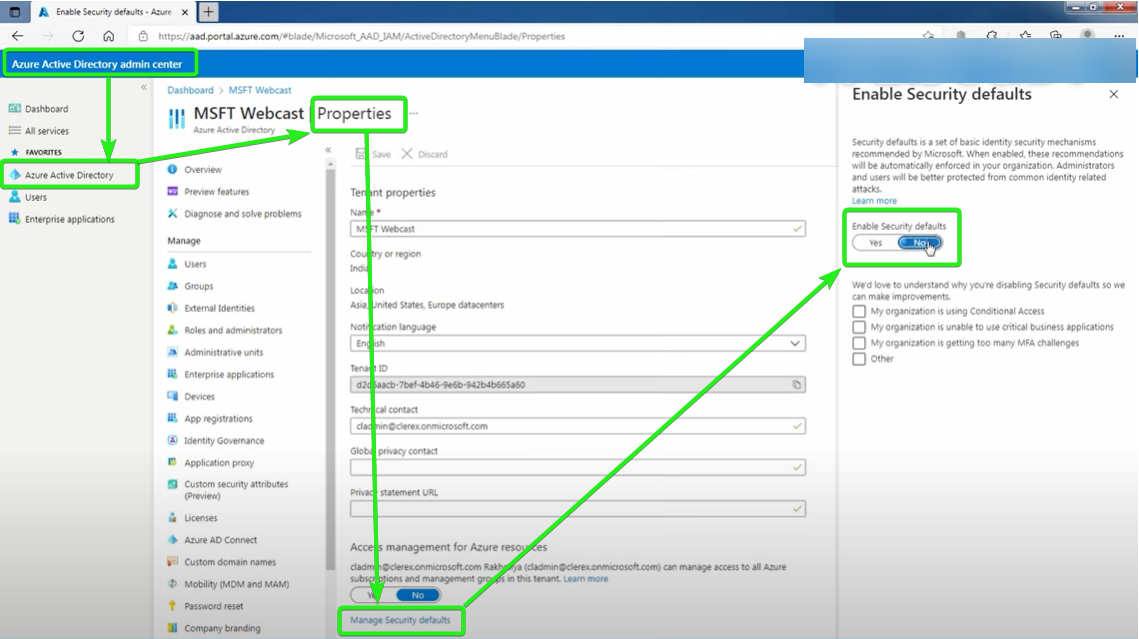The height and width of the screenshot is (639, 1139).
Task: Close the Enable Security defaults panel
Action: 1114,95
